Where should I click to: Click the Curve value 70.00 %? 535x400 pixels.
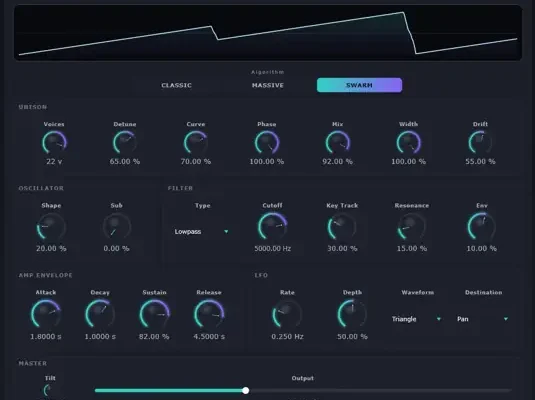(196, 161)
